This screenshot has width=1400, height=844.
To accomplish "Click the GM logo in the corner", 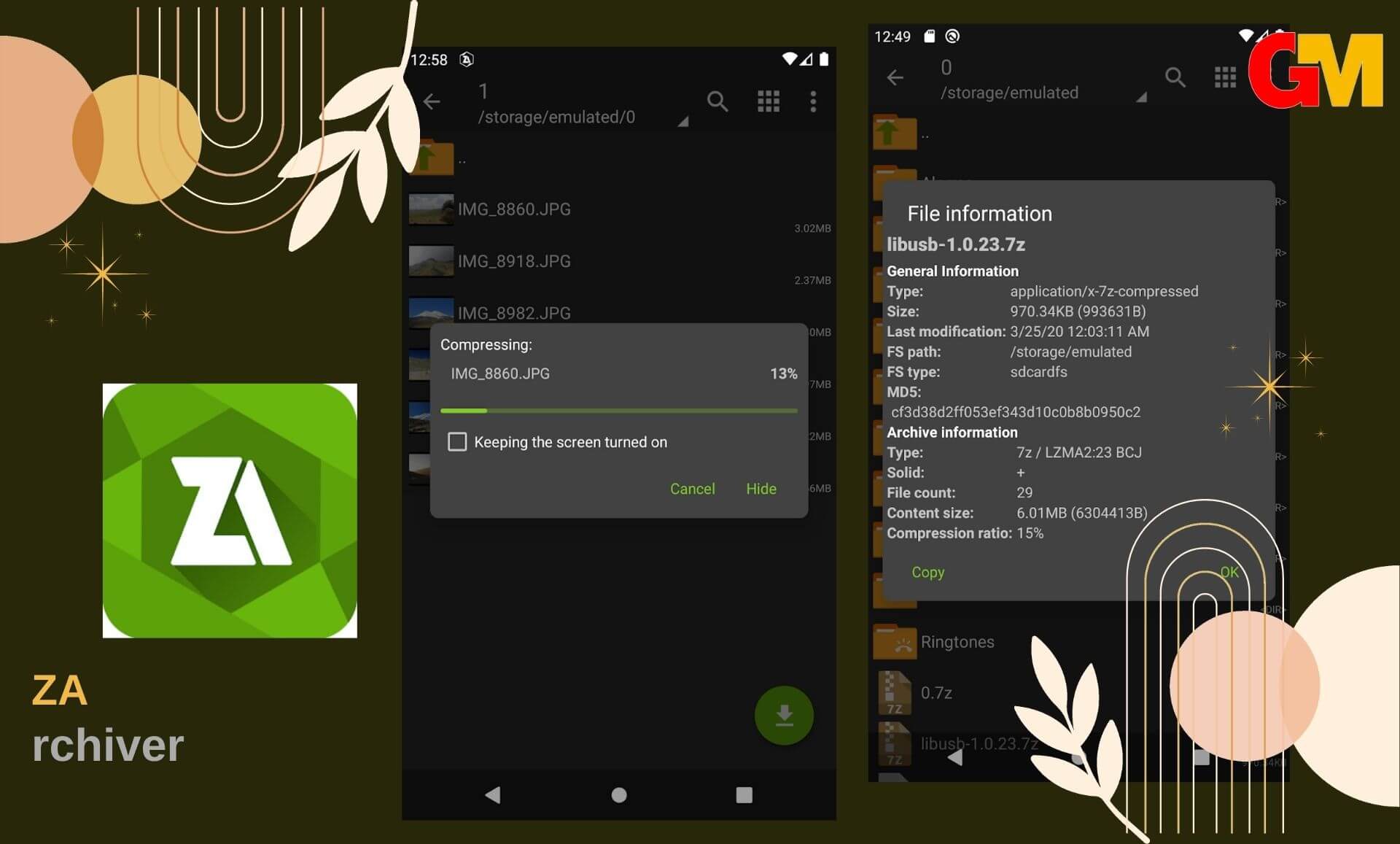I will click(1315, 70).
